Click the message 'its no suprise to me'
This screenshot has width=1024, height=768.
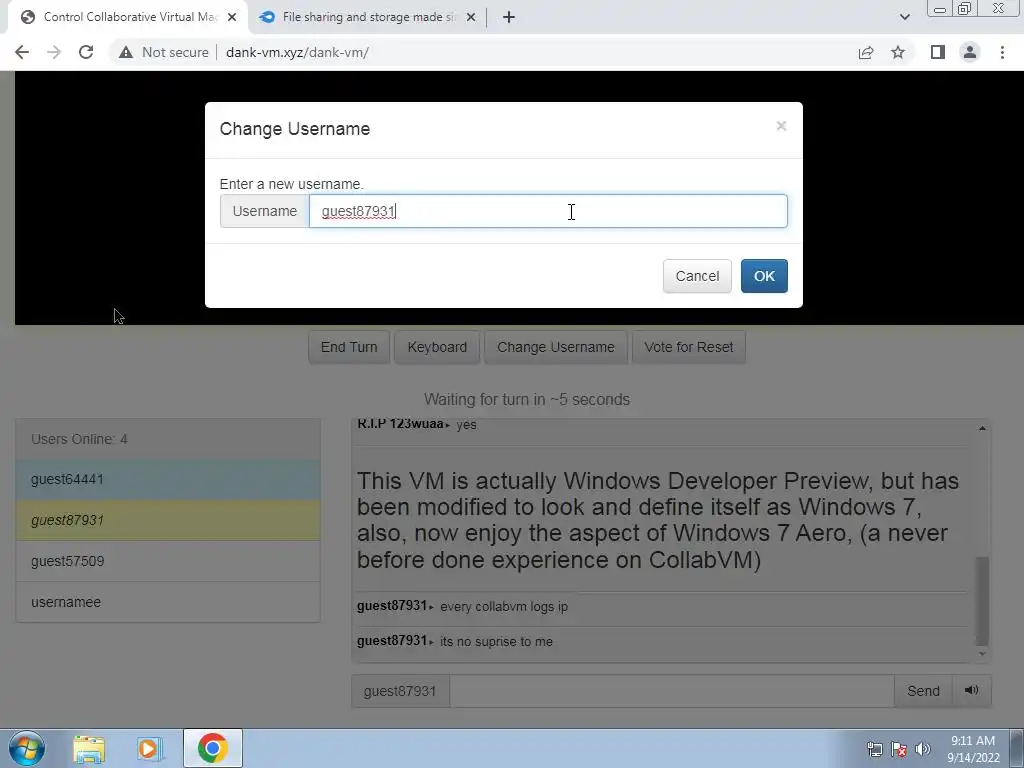click(496, 641)
